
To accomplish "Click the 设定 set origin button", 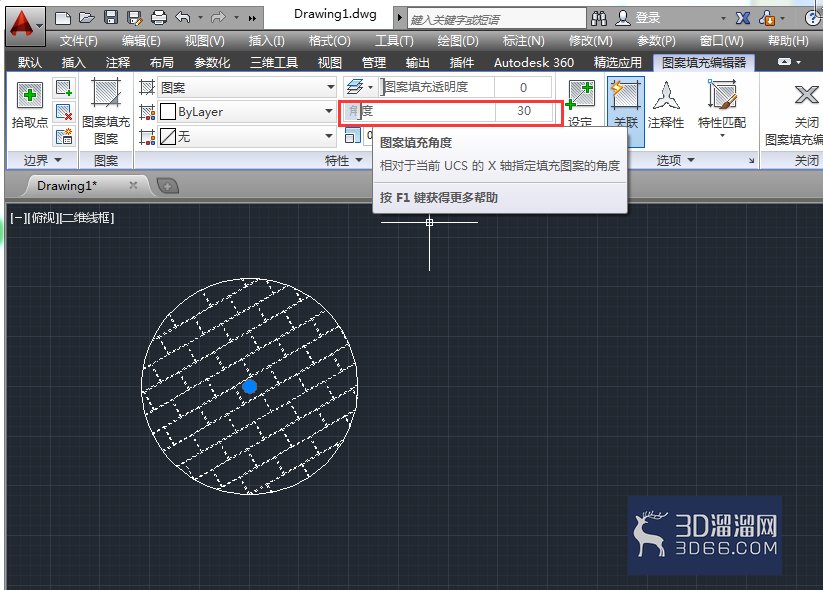I will point(579,104).
